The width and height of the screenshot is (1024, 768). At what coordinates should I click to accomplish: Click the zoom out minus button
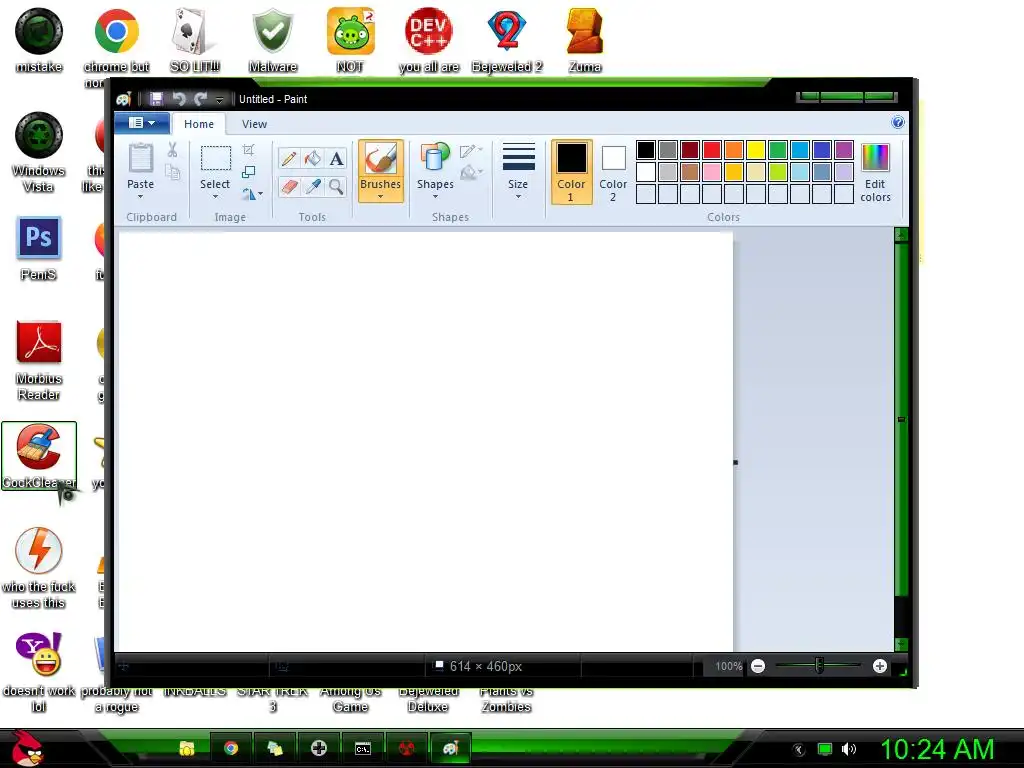tap(758, 666)
